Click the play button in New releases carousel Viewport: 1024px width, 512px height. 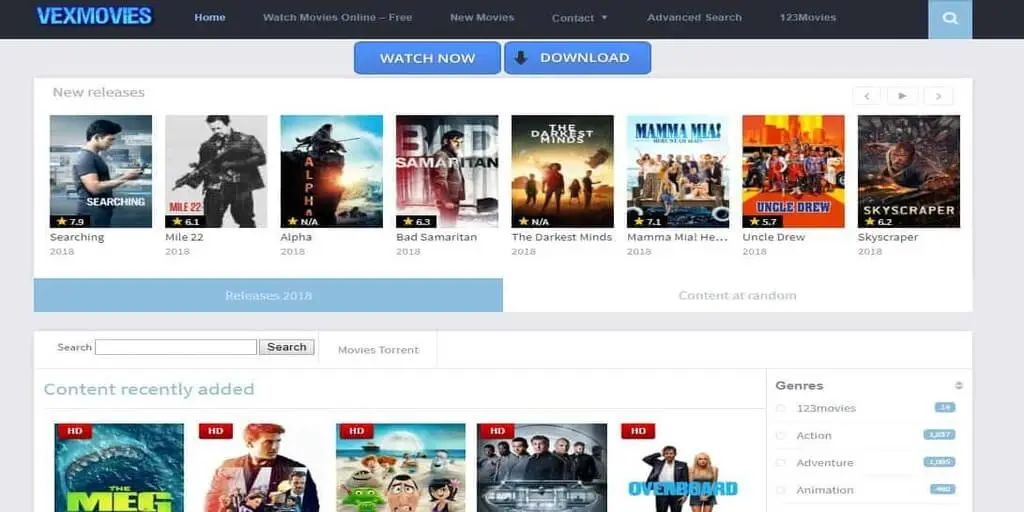pos(902,96)
